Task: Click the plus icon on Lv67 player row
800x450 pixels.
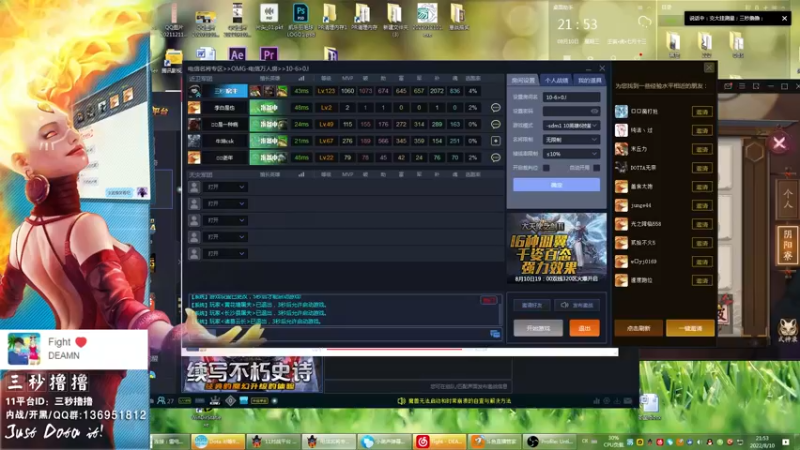Action: click(x=495, y=141)
